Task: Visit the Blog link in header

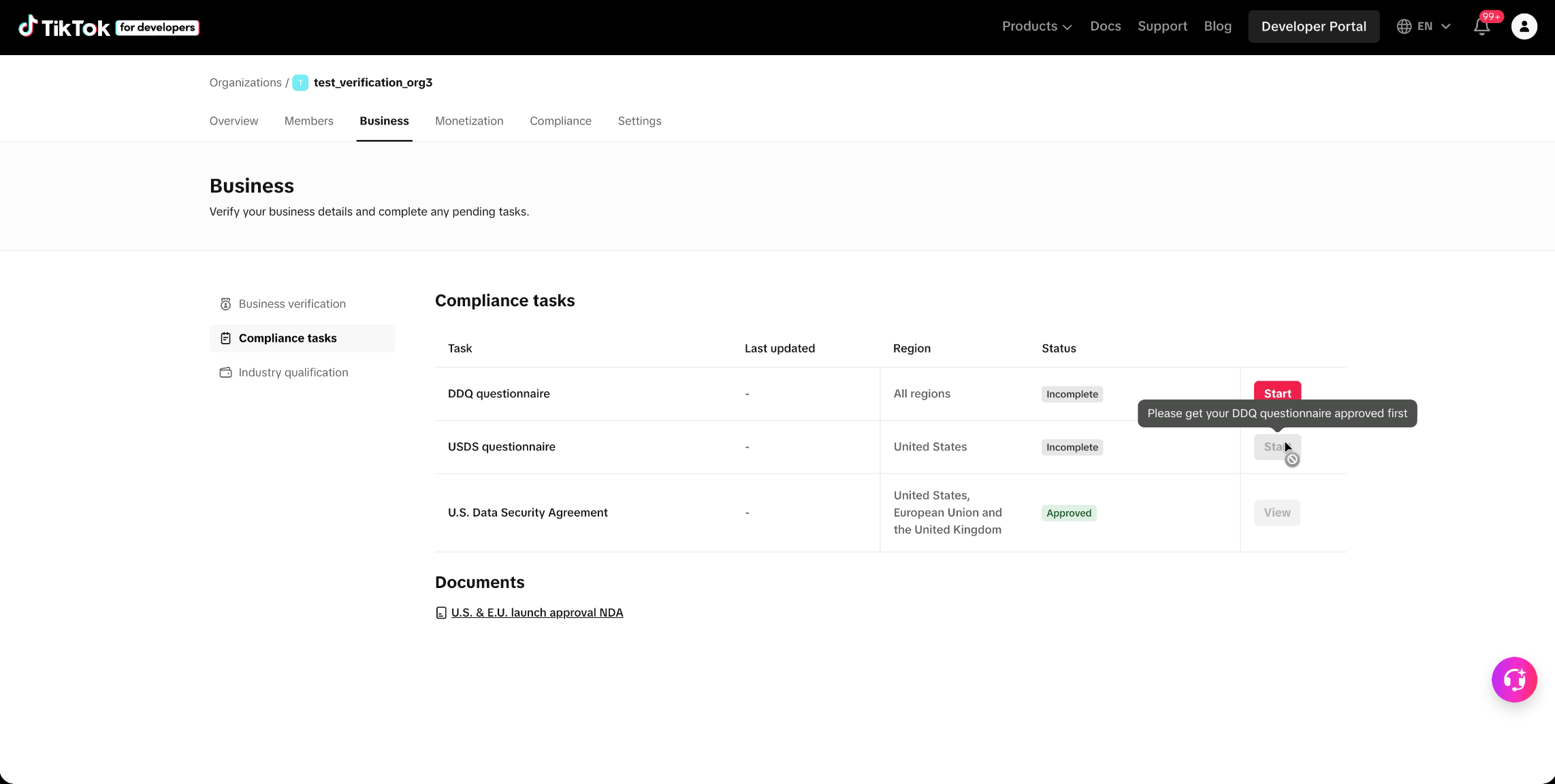Action: click(1217, 27)
